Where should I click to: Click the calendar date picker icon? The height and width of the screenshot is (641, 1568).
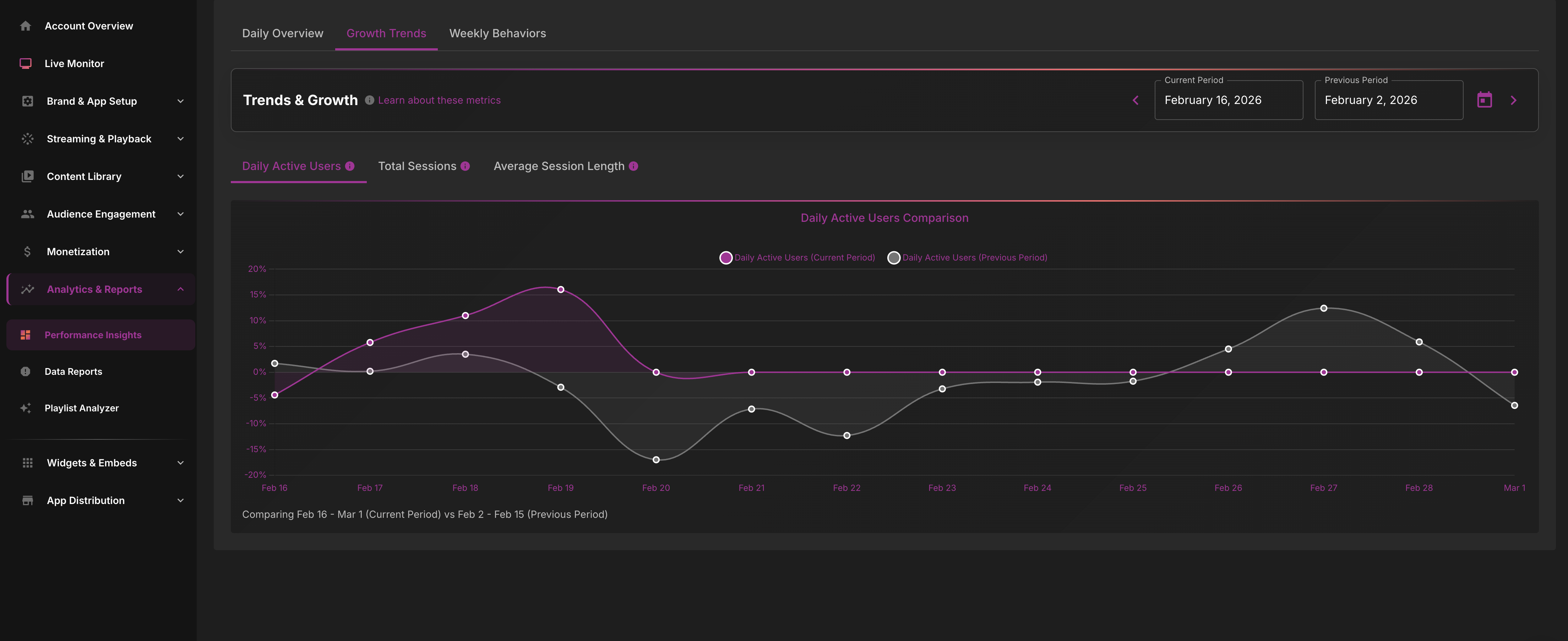click(1484, 100)
